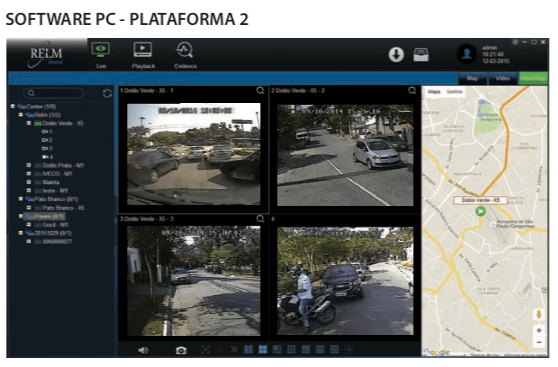
Task: Select camera 3 tree-lined street feed
Action: pos(194,281)
